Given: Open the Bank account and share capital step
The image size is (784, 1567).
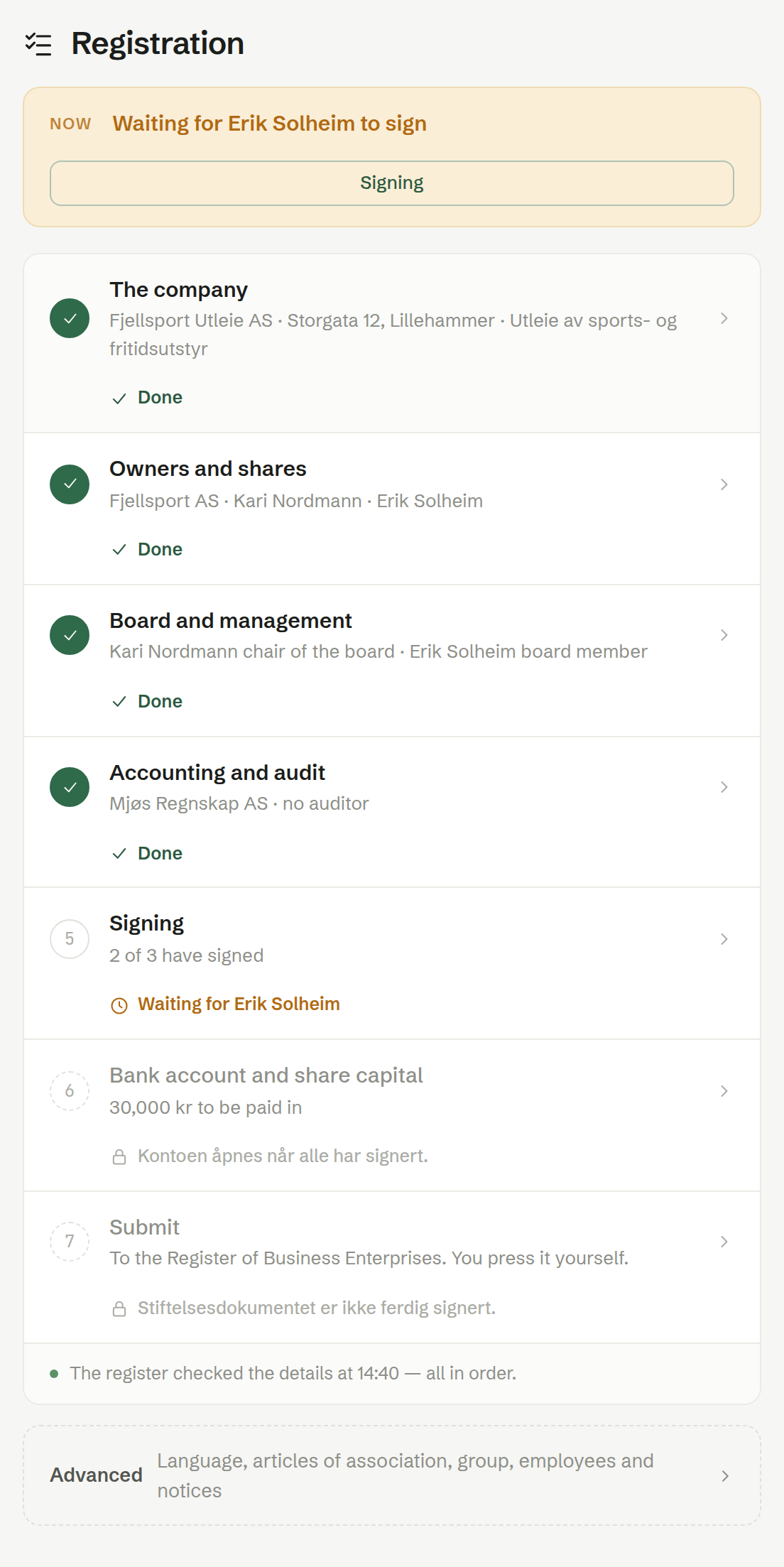Looking at the screenshot, I should point(392,1115).
